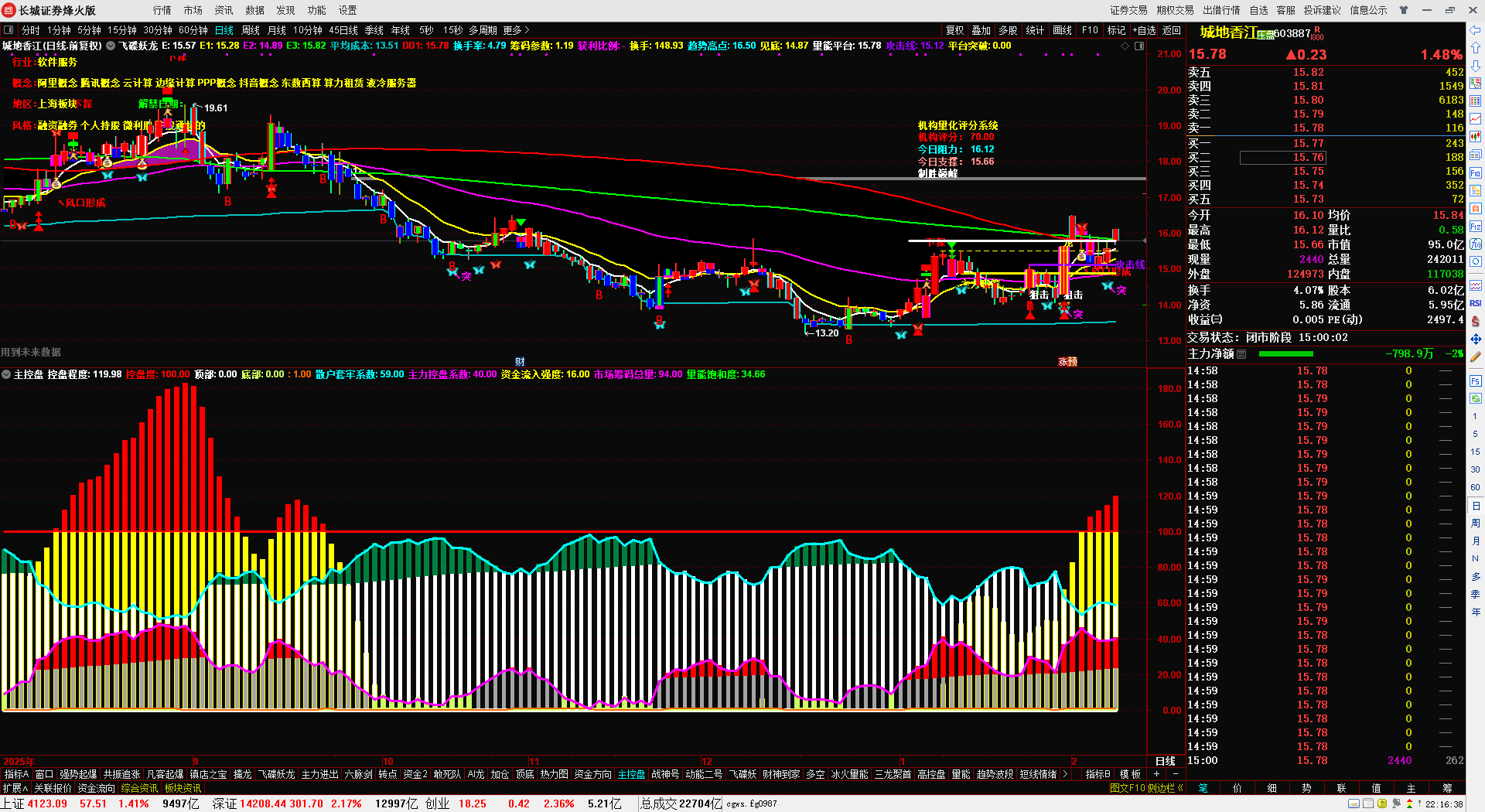Open the 多周期 multi-period view

click(483, 30)
